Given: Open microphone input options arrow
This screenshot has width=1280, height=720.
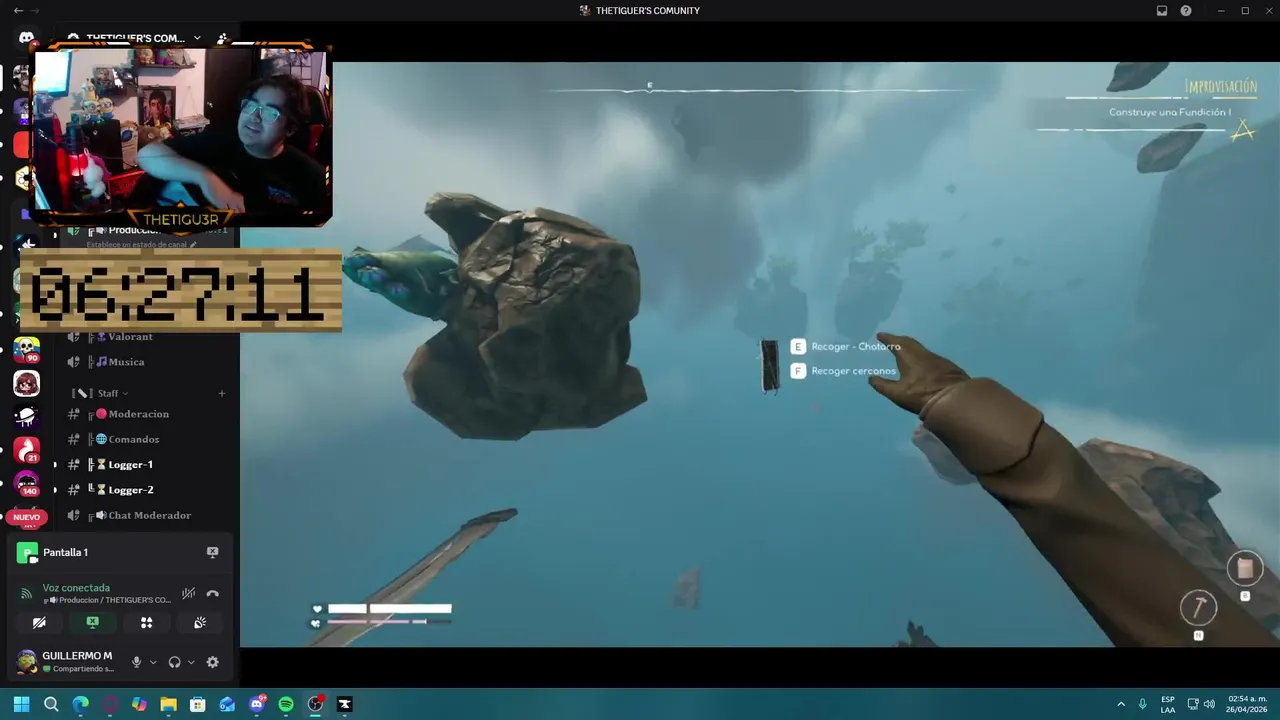Looking at the screenshot, I should [x=153, y=662].
